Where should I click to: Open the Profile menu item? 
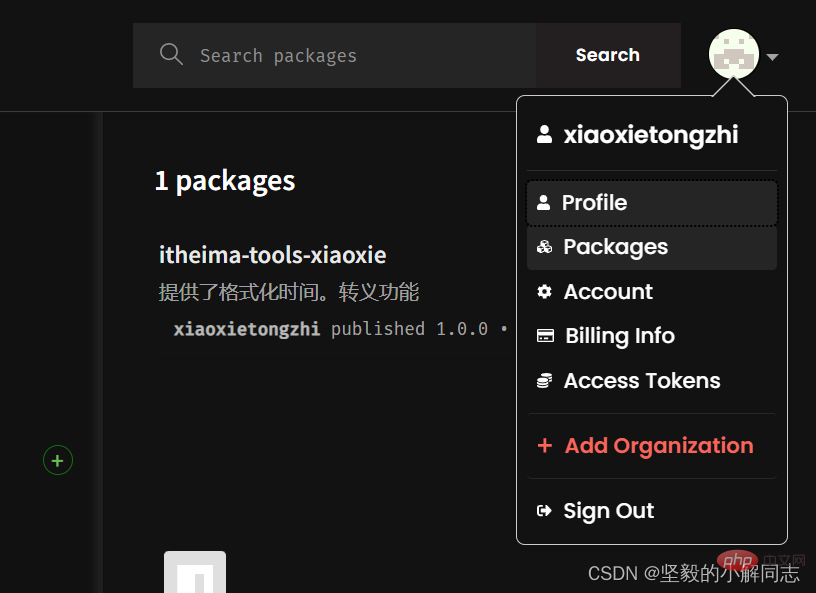click(594, 203)
